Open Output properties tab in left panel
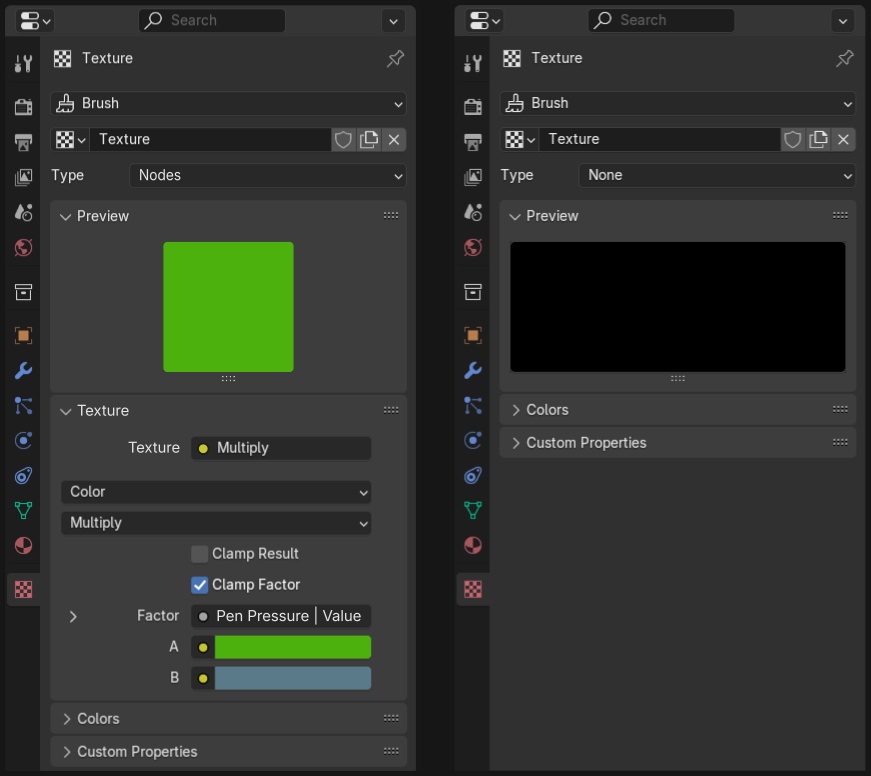The height and width of the screenshot is (776, 871). (x=23, y=142)
